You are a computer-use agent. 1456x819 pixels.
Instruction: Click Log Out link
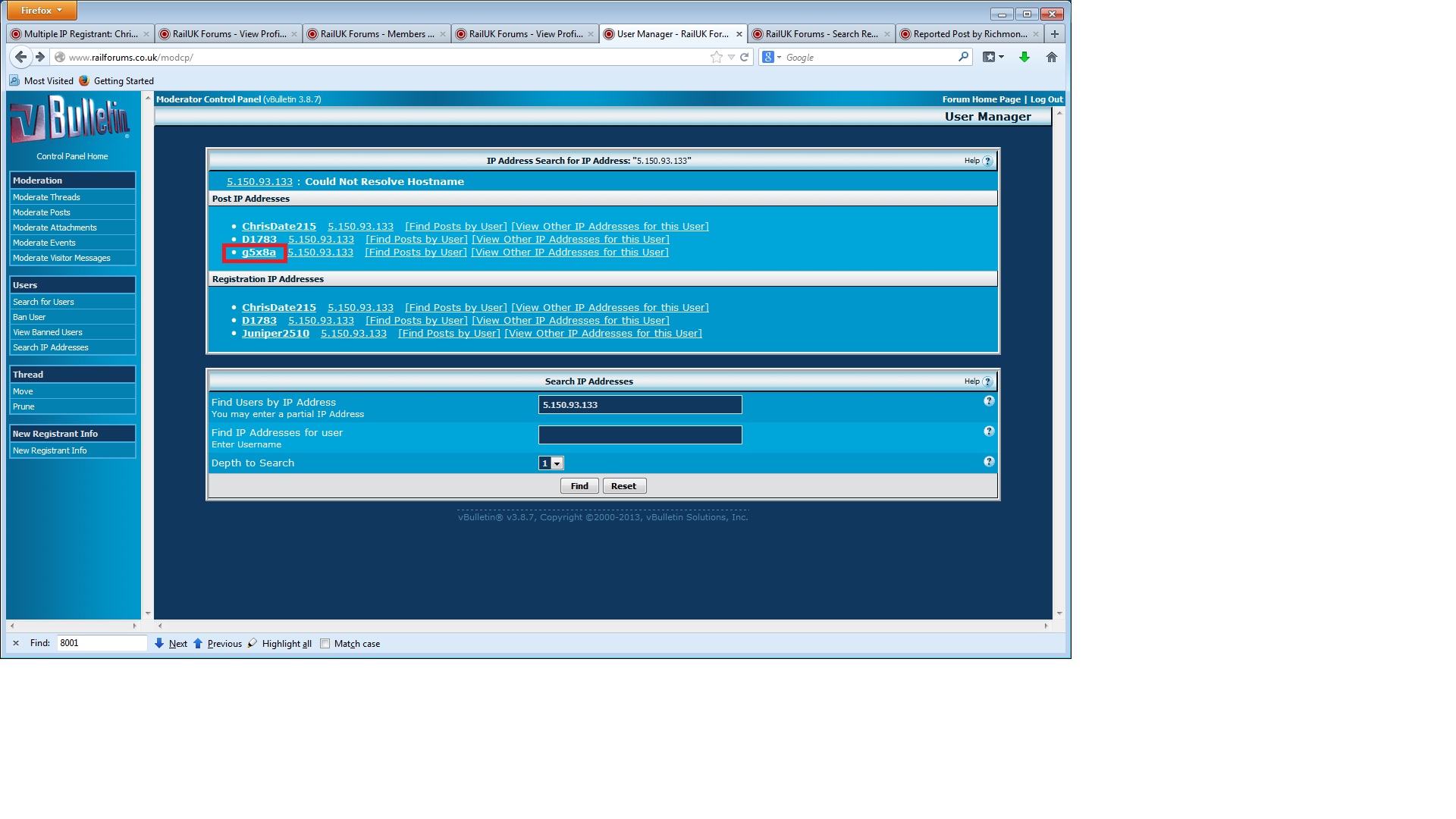(x=1046, y=99)
